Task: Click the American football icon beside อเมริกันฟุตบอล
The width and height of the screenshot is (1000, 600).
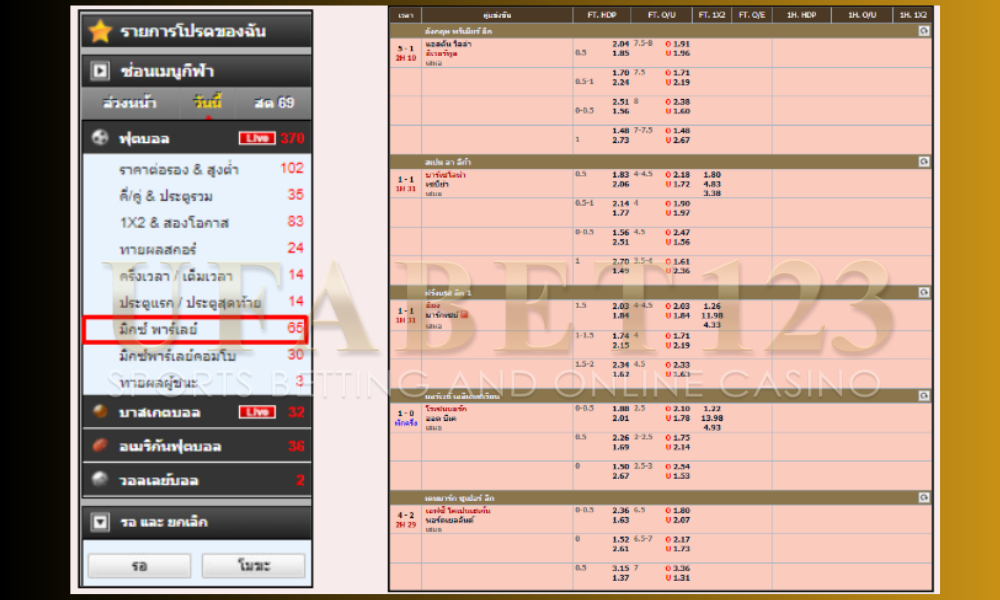Action: [100, 445]
